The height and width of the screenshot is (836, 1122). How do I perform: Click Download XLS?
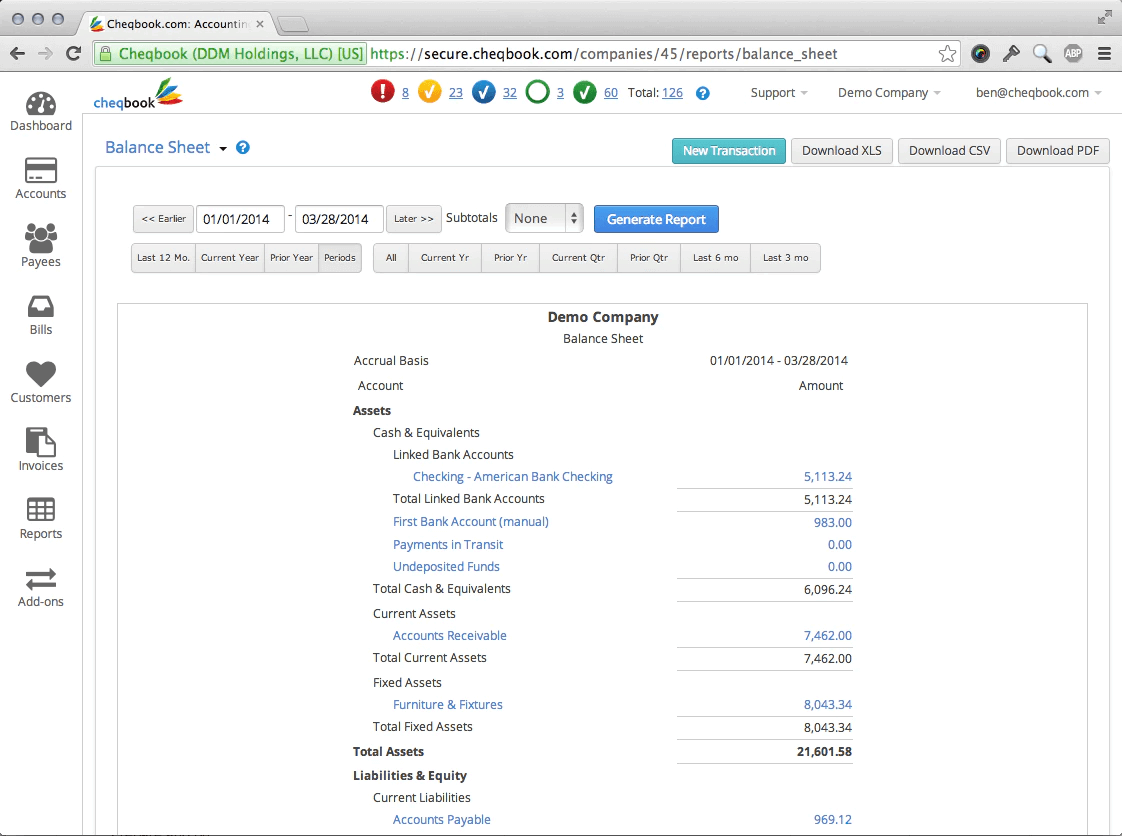(x=842, y=151)
